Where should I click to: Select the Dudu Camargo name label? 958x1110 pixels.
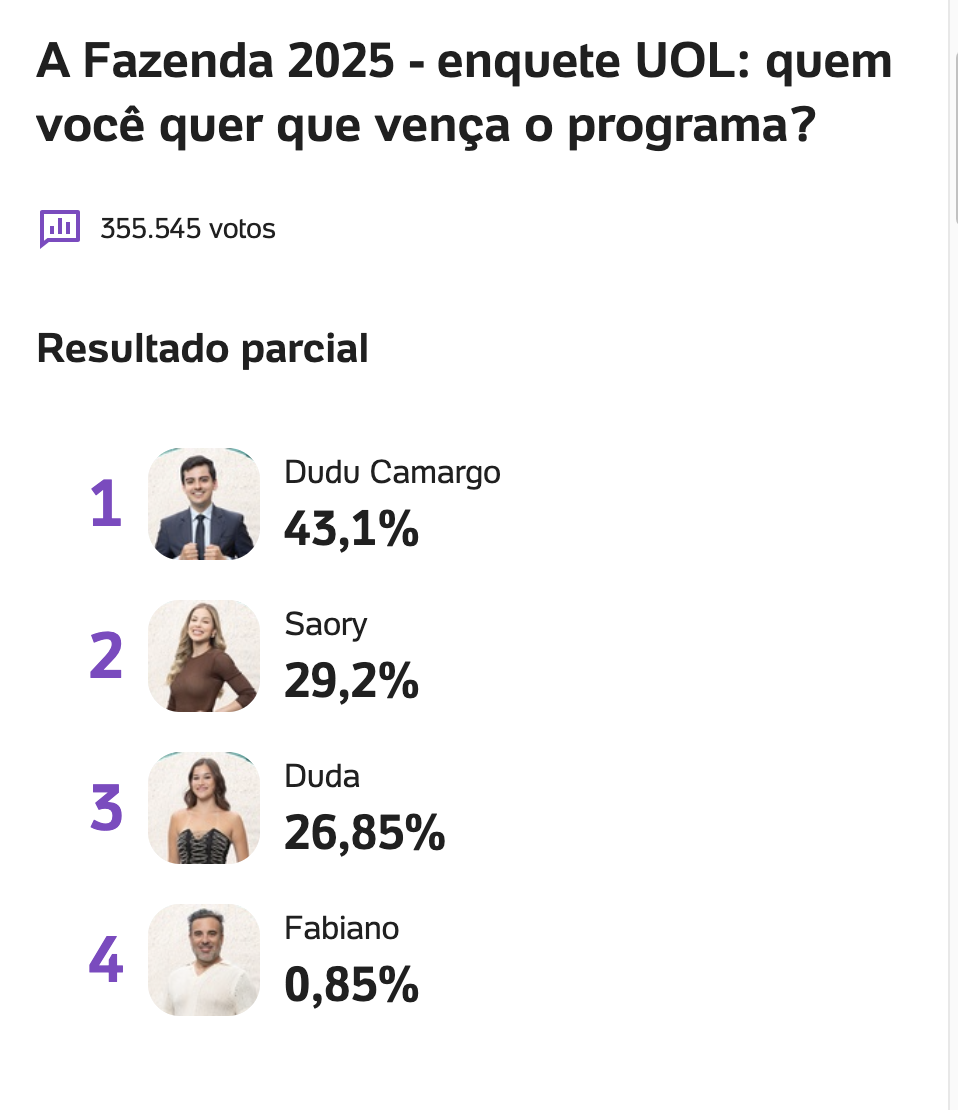pos(392,472)
